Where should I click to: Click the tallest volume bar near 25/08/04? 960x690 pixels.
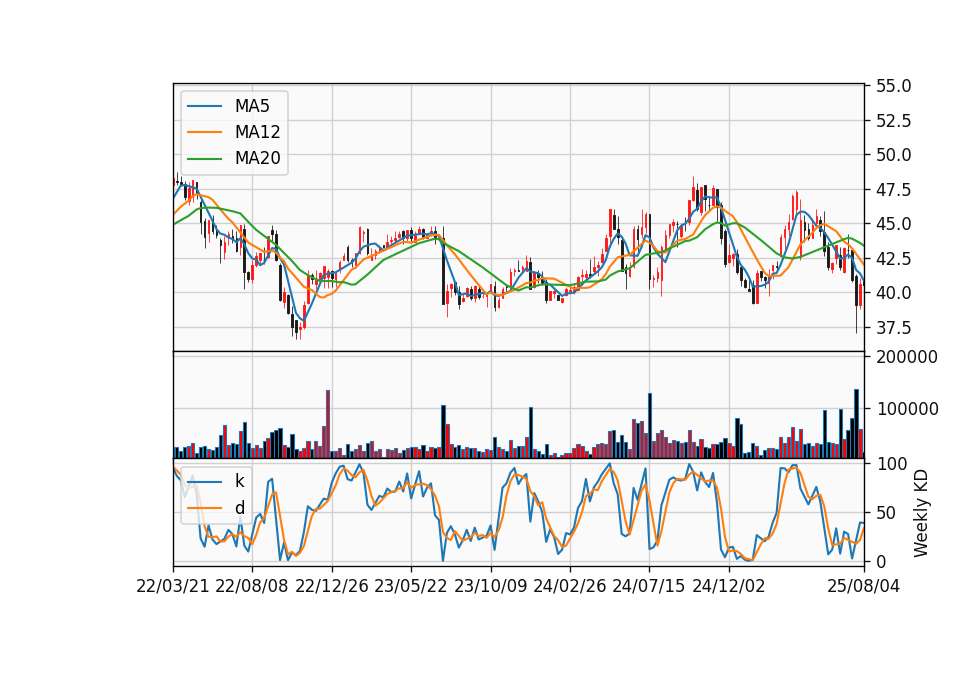click(857, 424)
